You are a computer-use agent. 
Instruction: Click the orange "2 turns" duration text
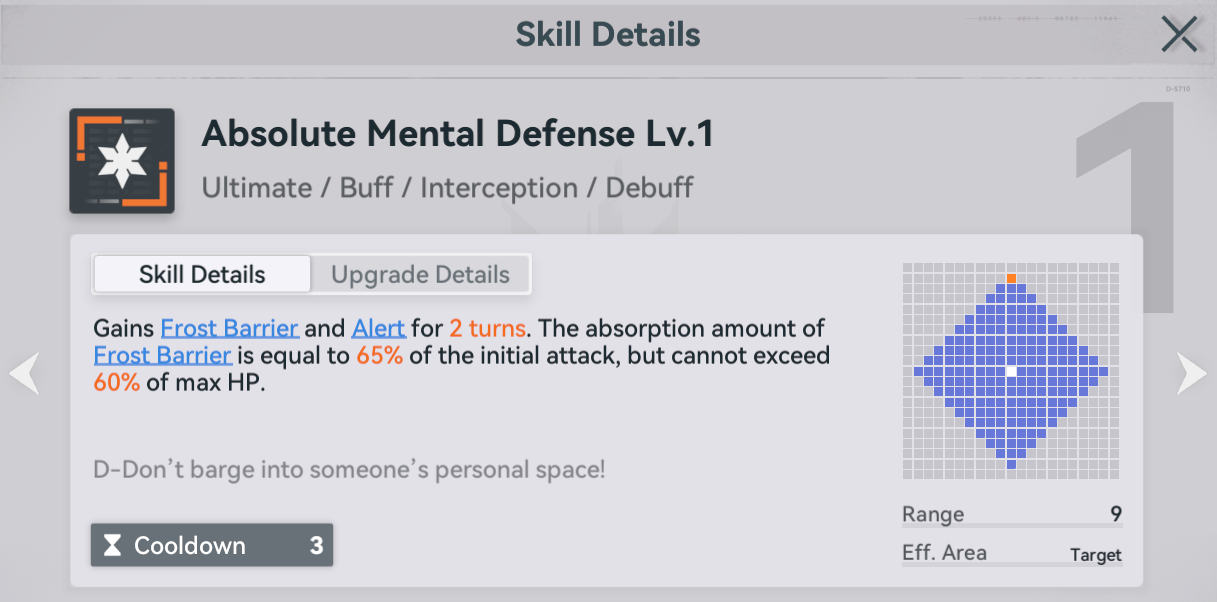[487, 328]
